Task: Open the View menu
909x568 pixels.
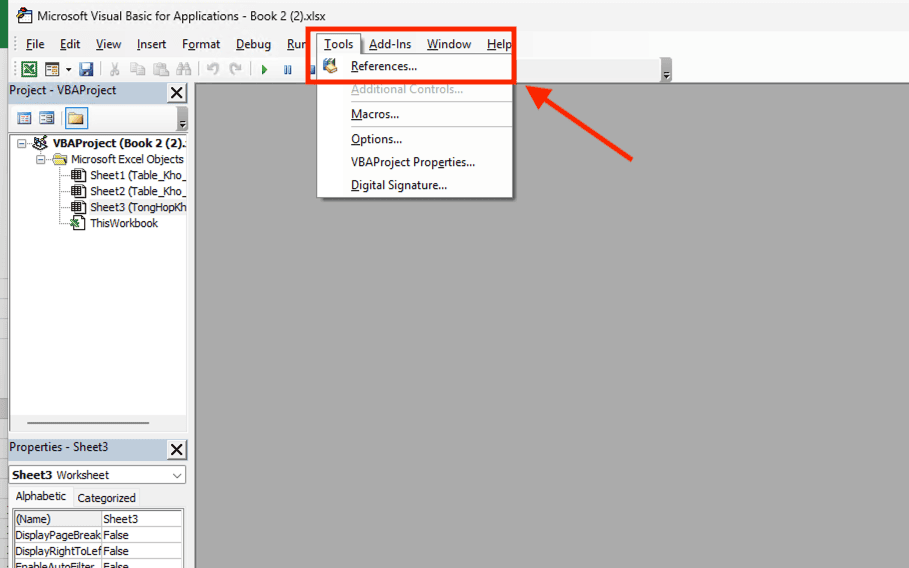Action: (108, 44)
